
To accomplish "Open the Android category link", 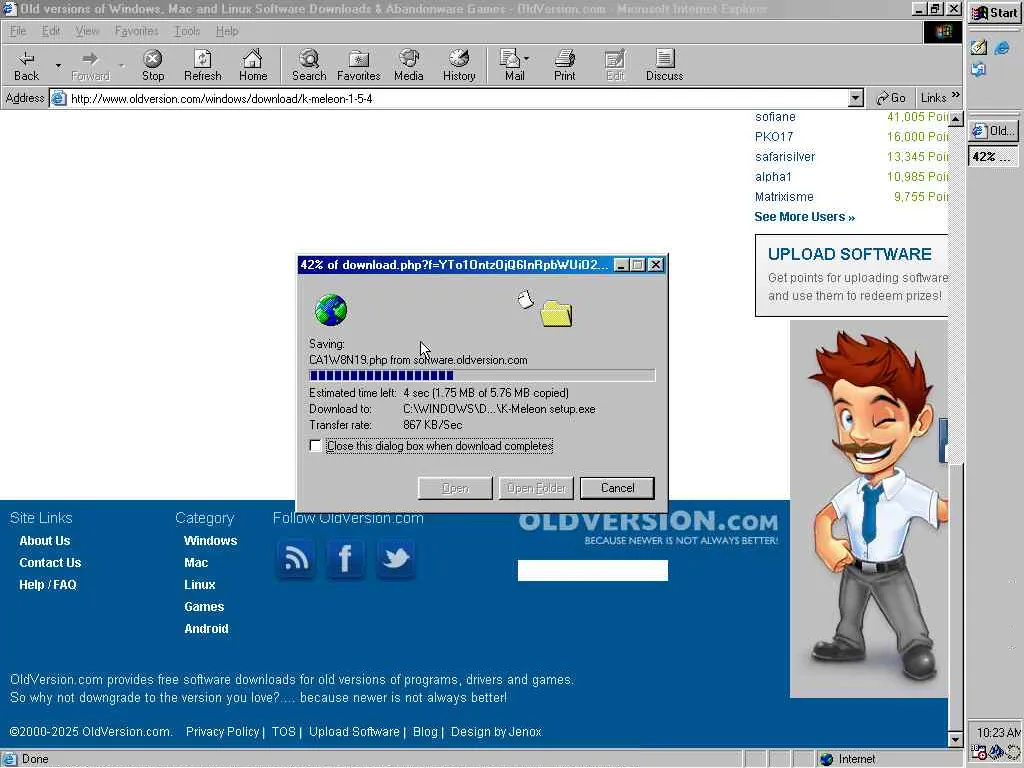I will pyautogui.click(x=206, y=629).
